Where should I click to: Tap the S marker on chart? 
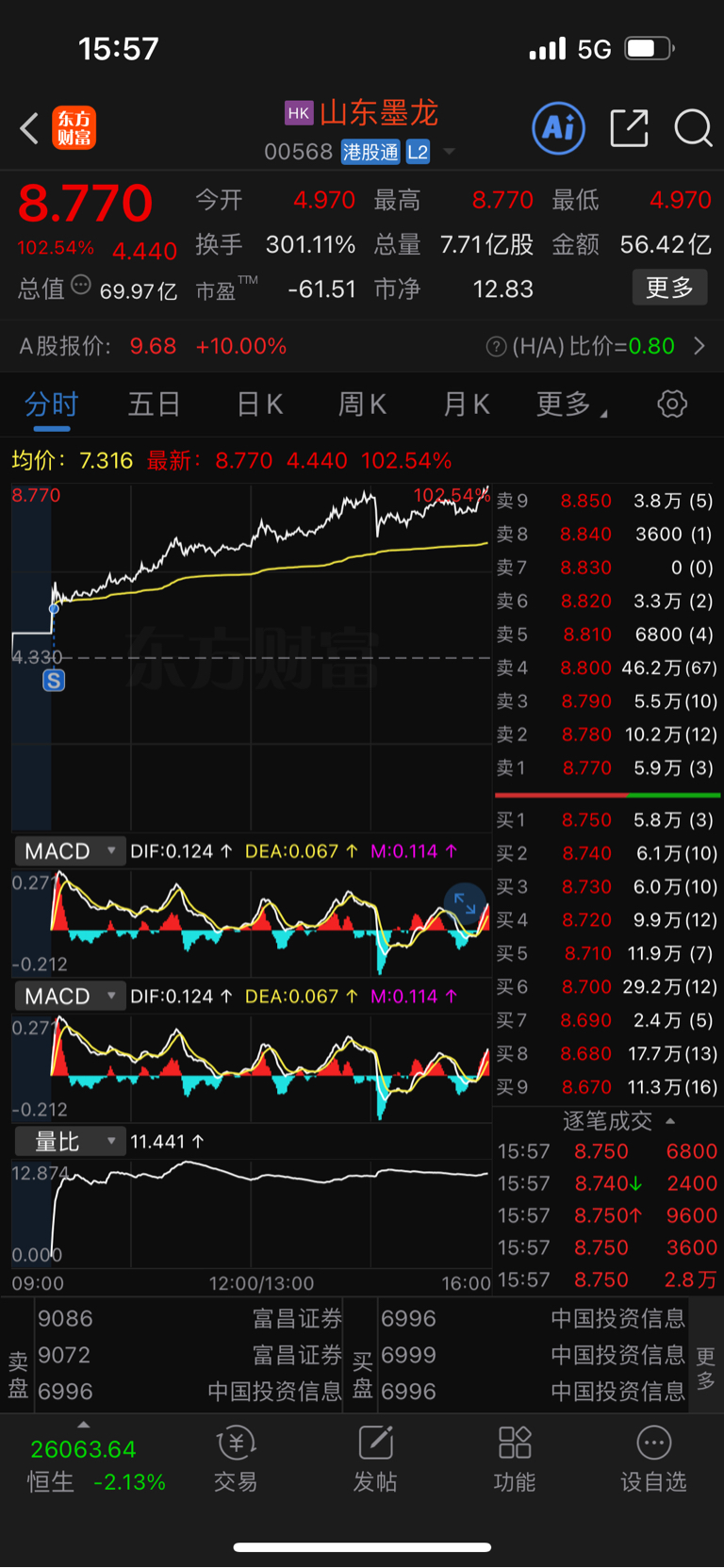54,680
